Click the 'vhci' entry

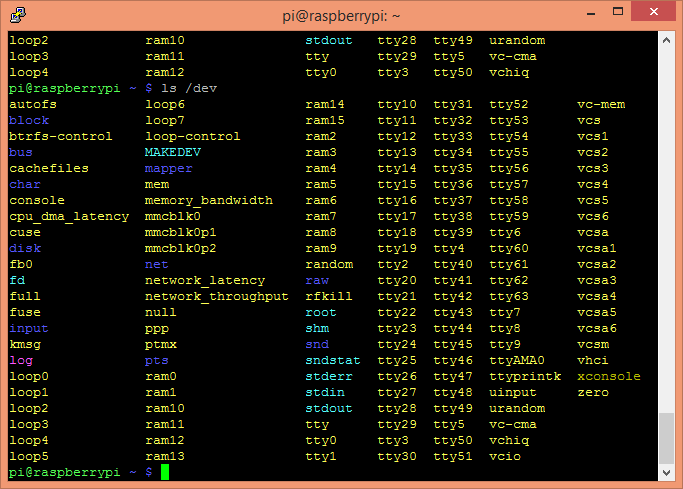(593, 361)
